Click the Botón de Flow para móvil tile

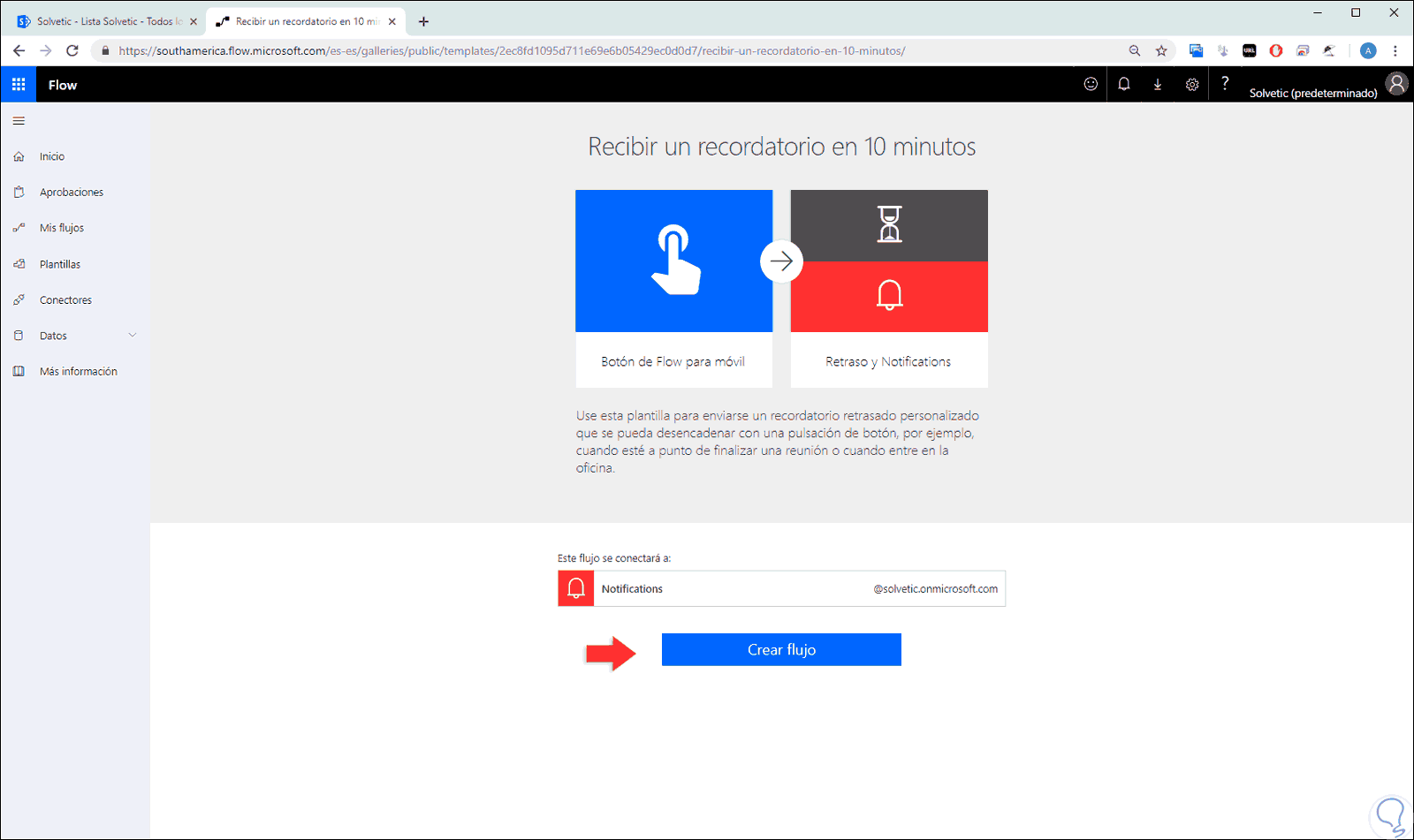(674, 289)
